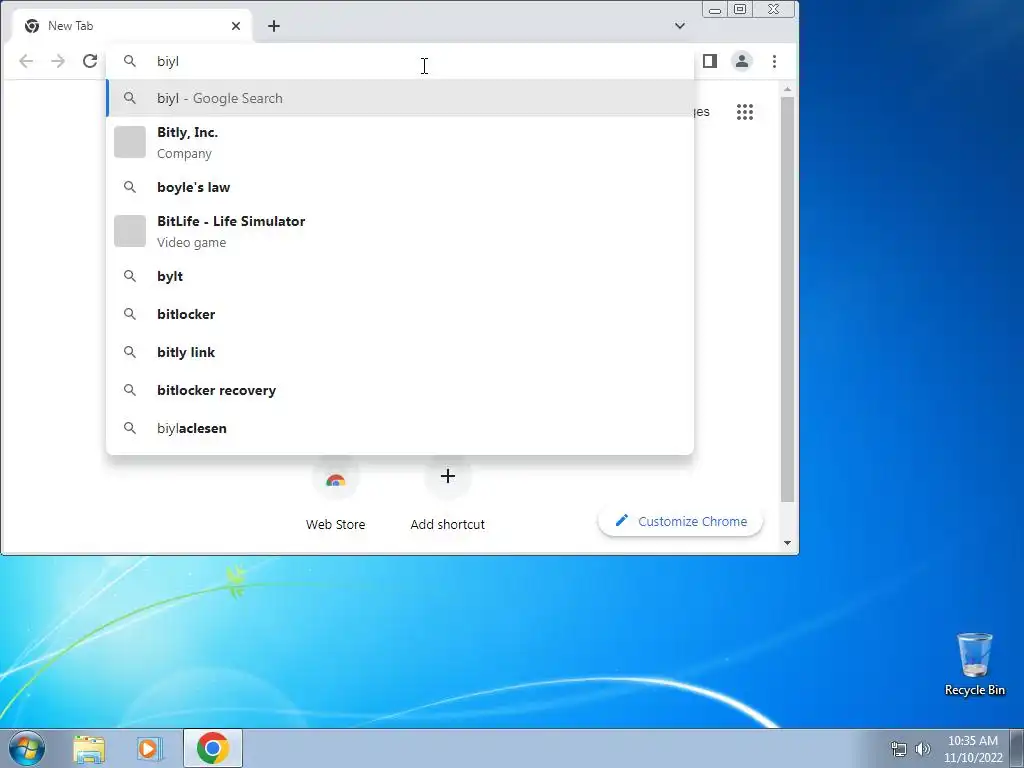Click search icon beside bitlocker recovery
This screenshot has height=768, width=1024.
tap(130, 390)
